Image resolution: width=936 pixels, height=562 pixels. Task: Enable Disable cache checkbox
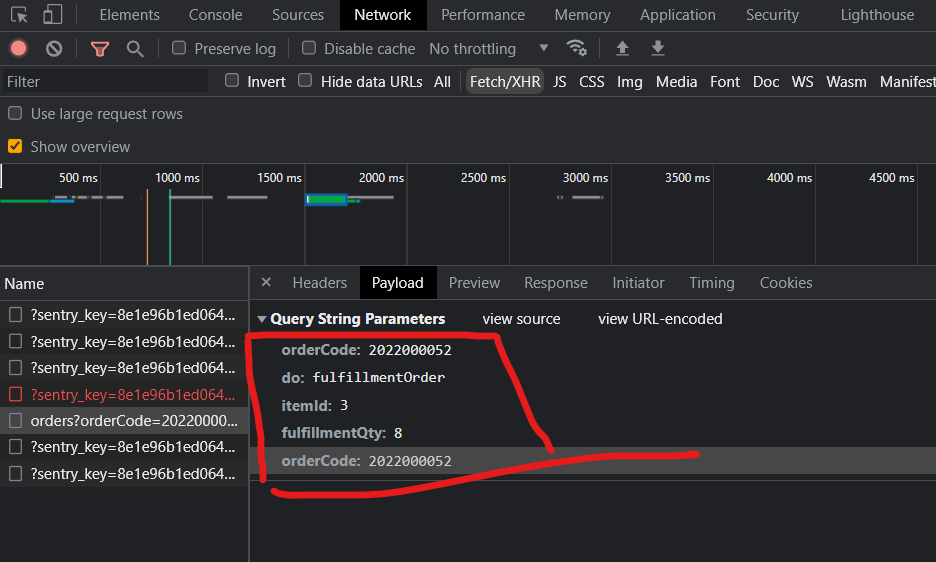point(309,48)
